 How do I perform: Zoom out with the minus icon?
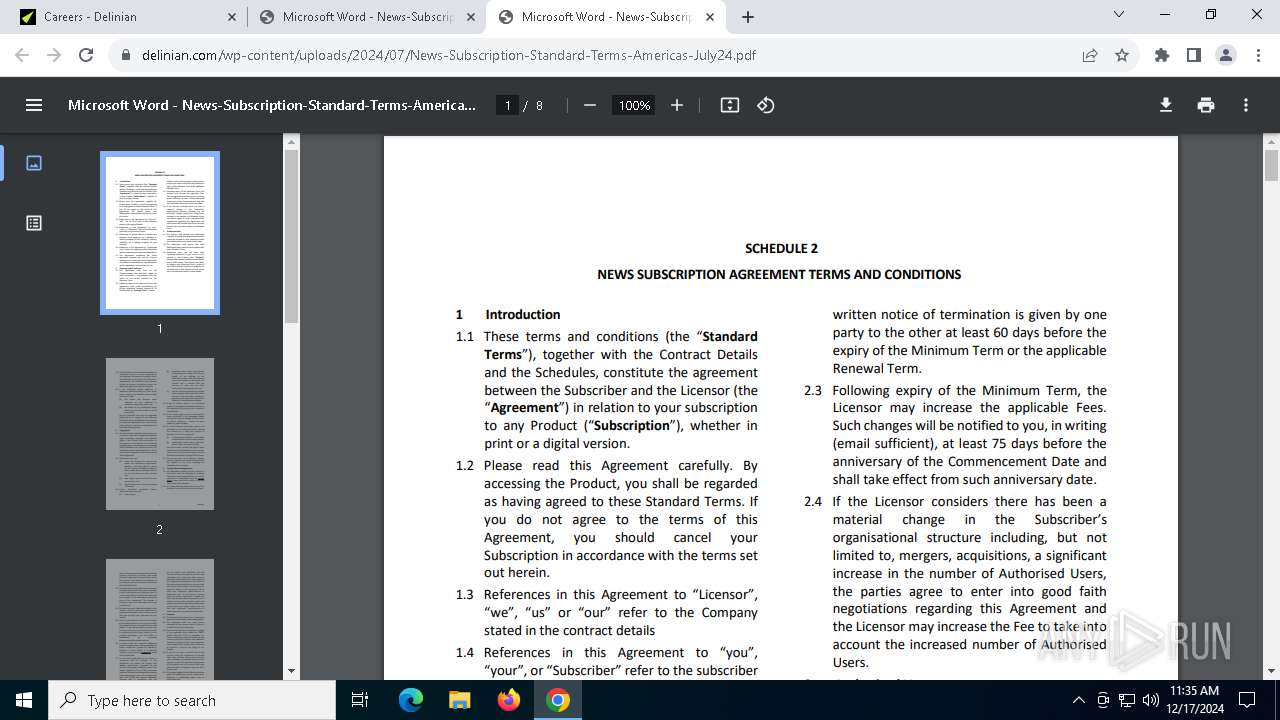(x=590, y=105)
